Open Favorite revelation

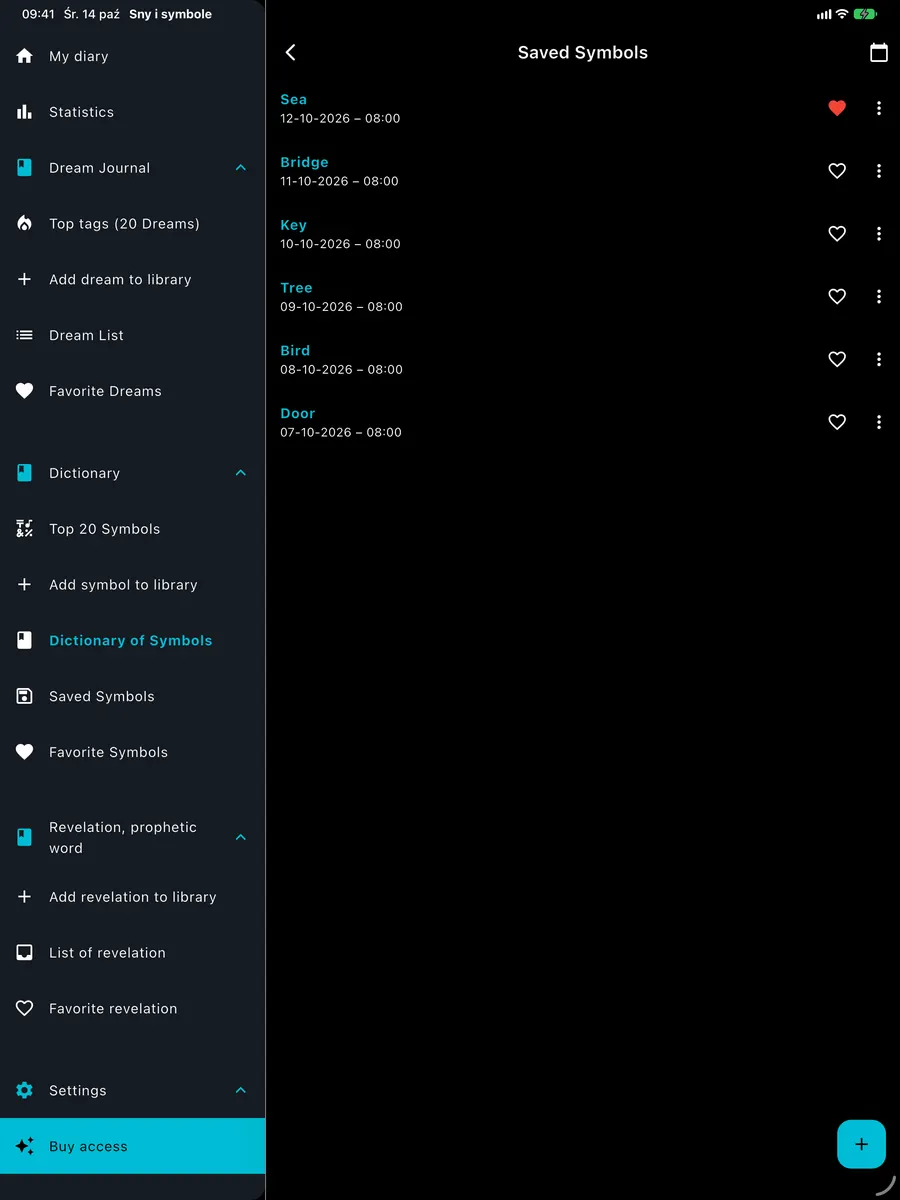pos(132,1009)
